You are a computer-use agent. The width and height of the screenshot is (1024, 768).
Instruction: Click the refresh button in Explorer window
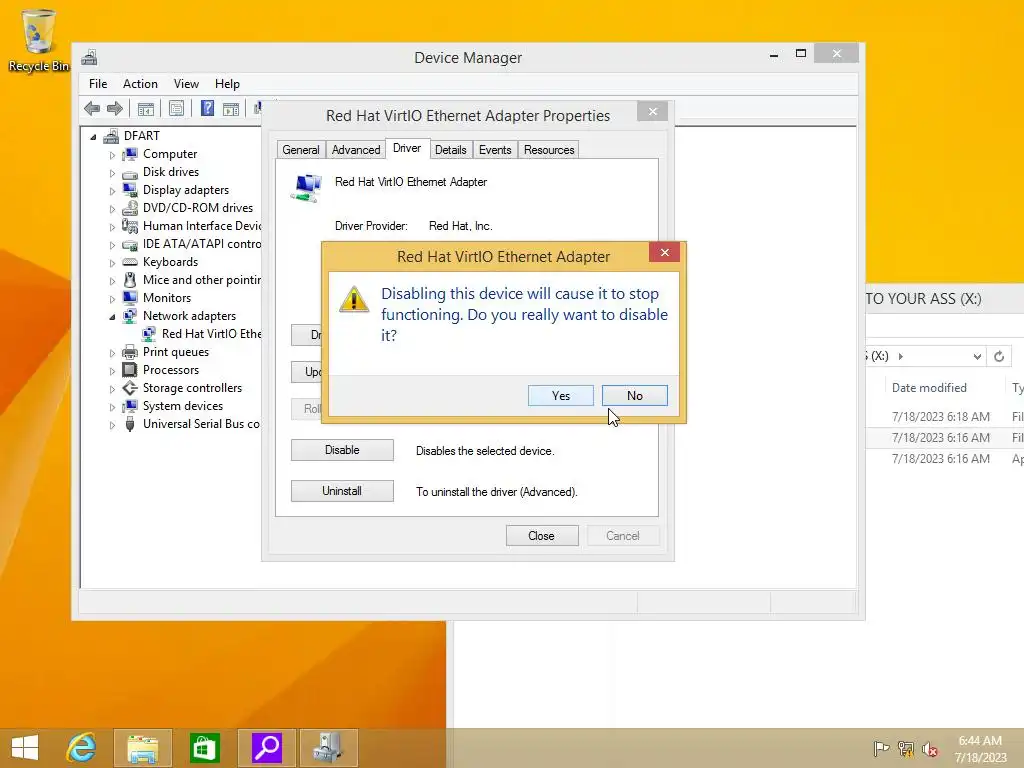999,357
